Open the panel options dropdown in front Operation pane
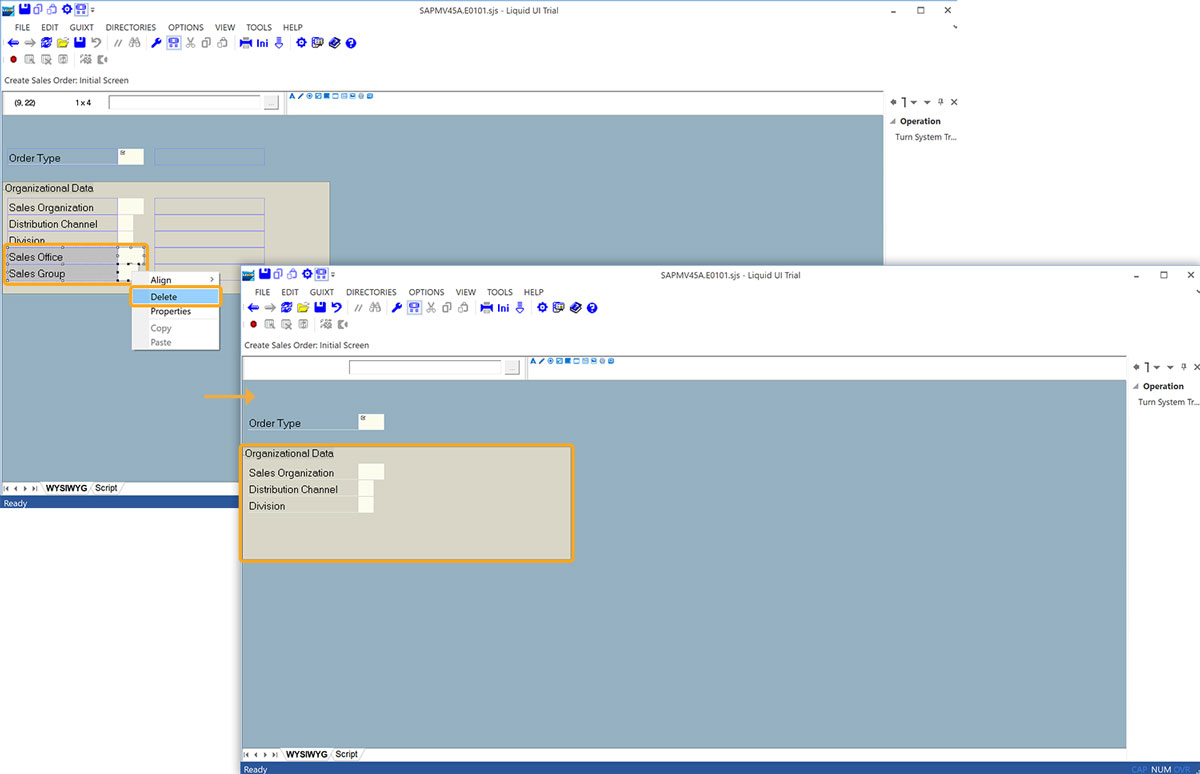Screen dimensions: 1200x774 [1170, 367]
